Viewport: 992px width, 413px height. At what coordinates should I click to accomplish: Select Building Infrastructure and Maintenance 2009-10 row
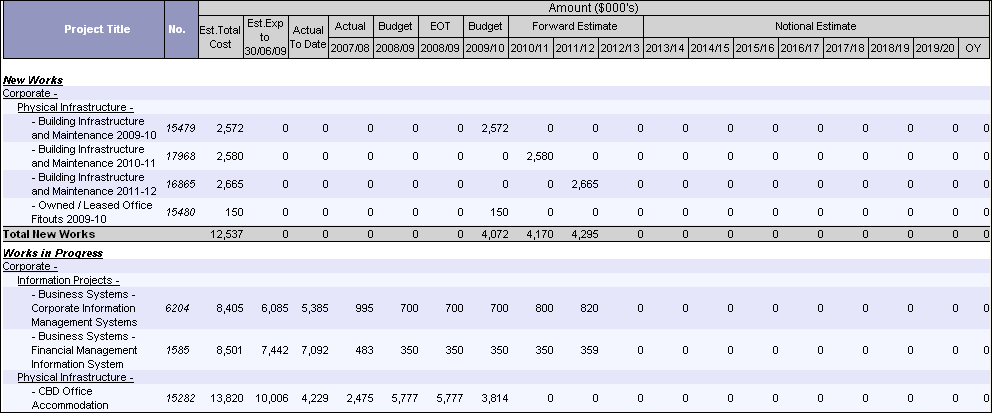coord(94,128)
